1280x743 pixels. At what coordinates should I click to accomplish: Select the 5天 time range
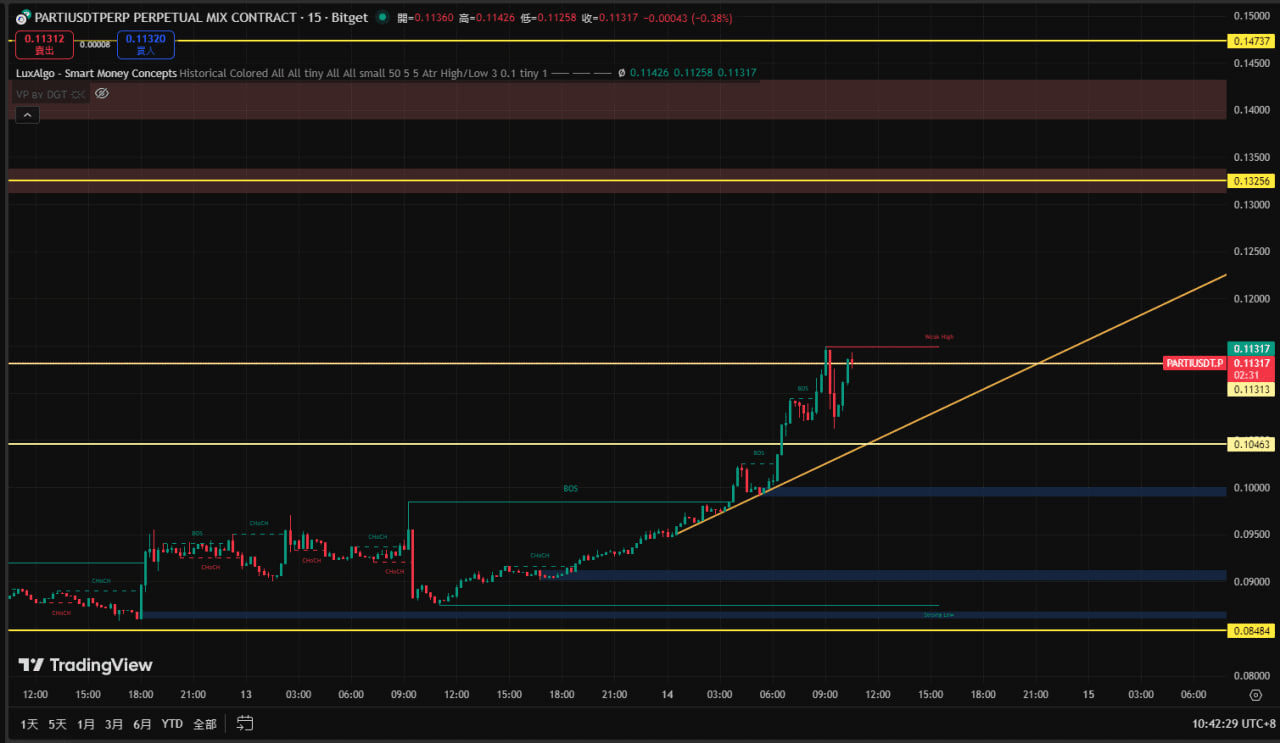coord(58,723)
